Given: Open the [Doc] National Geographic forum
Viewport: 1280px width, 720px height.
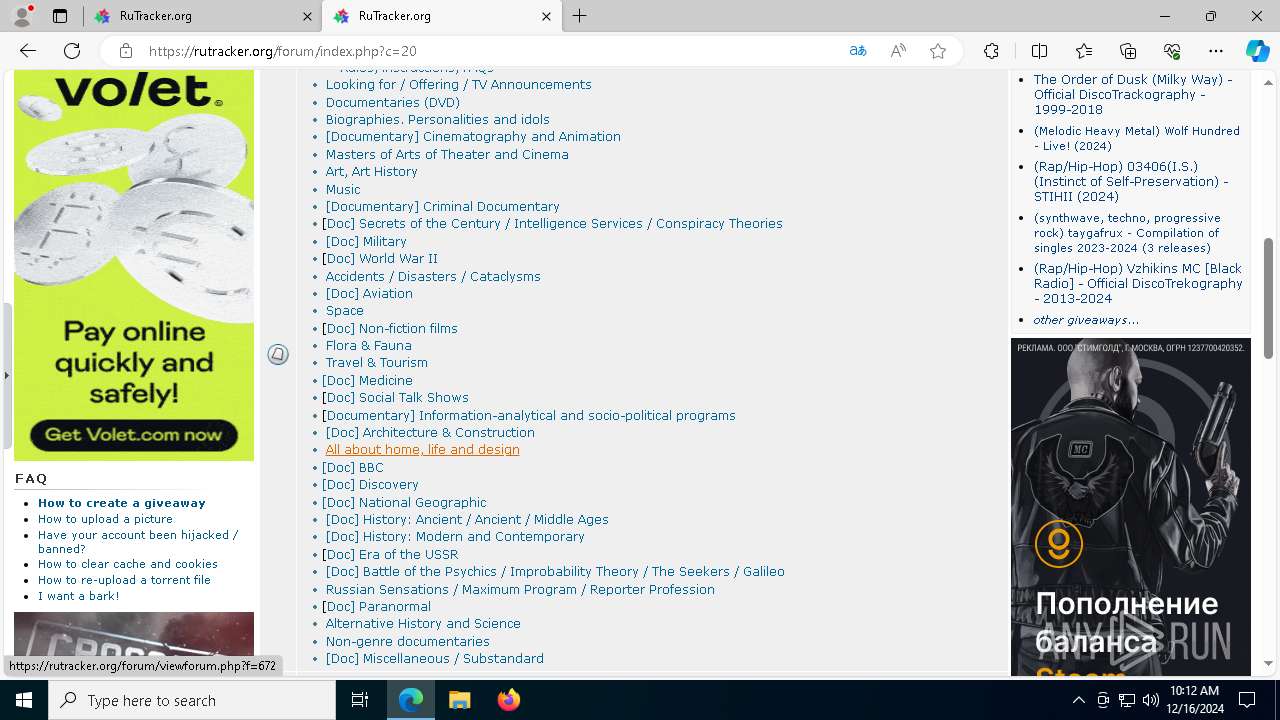Looking at the screenshot, I should tap(404, 502).
